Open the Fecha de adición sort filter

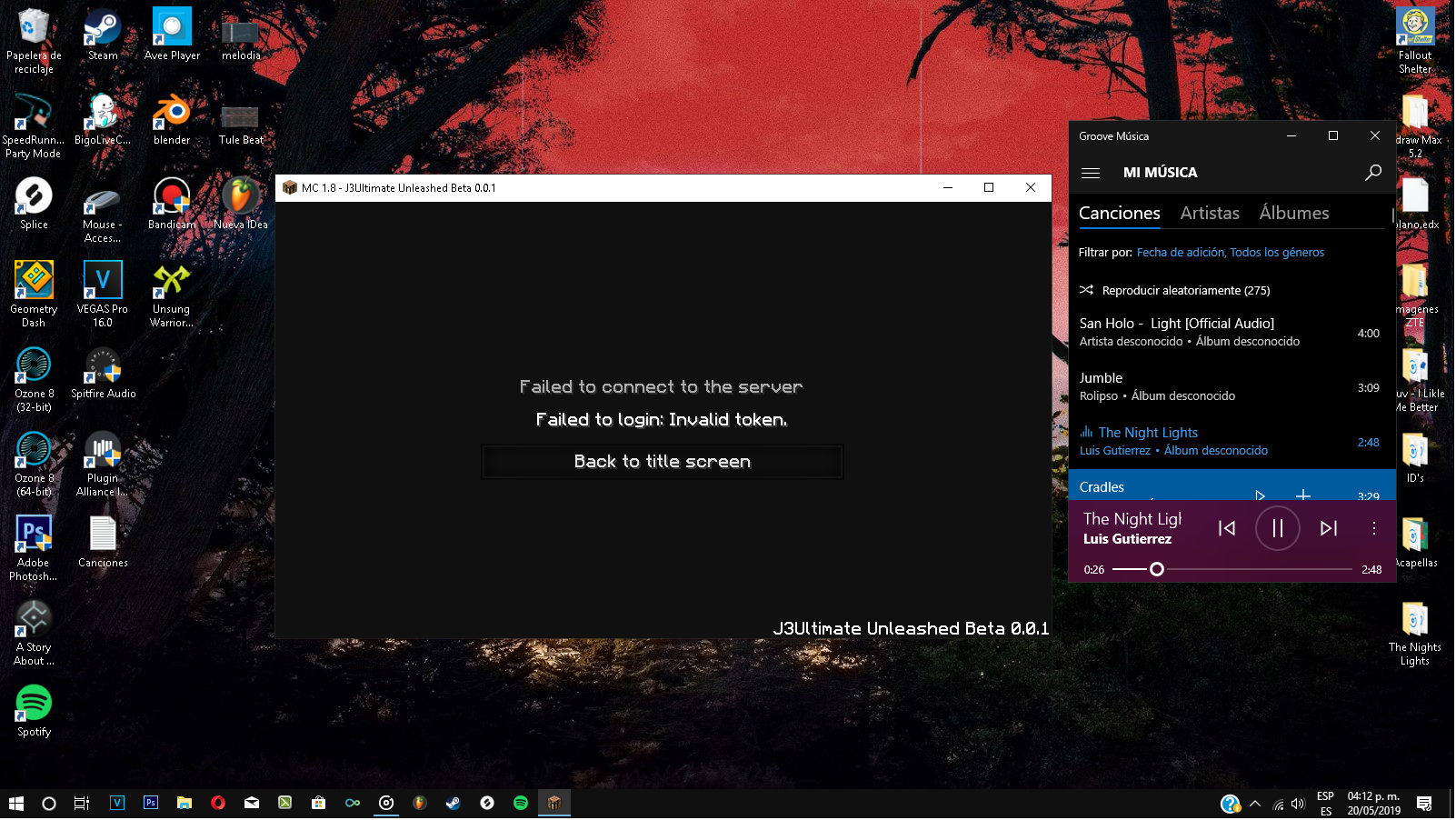point(1180,253)
